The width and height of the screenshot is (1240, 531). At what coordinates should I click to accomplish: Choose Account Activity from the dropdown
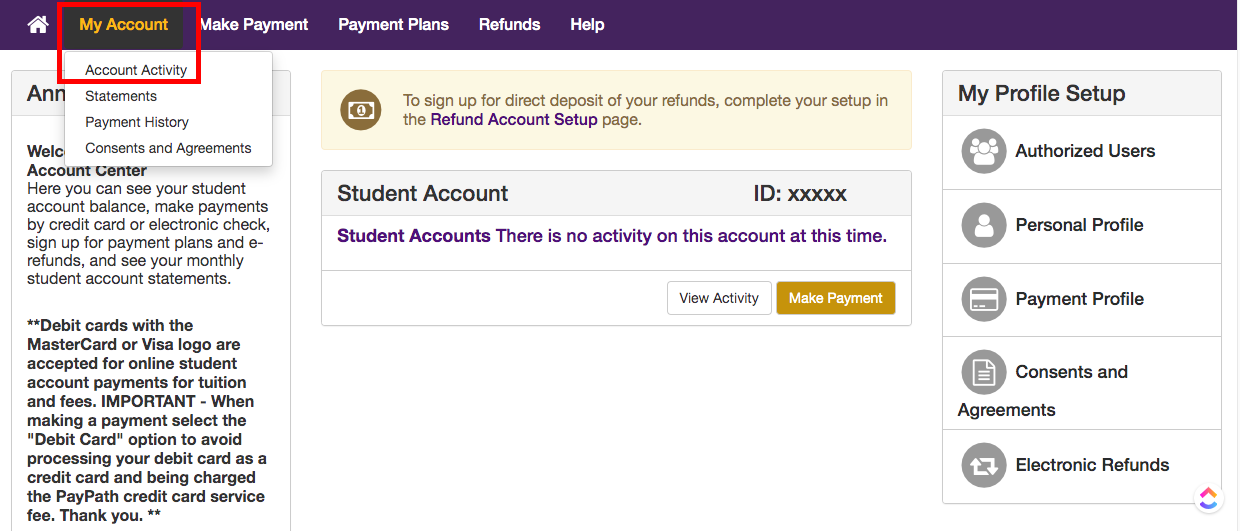(x=136, y=70)
